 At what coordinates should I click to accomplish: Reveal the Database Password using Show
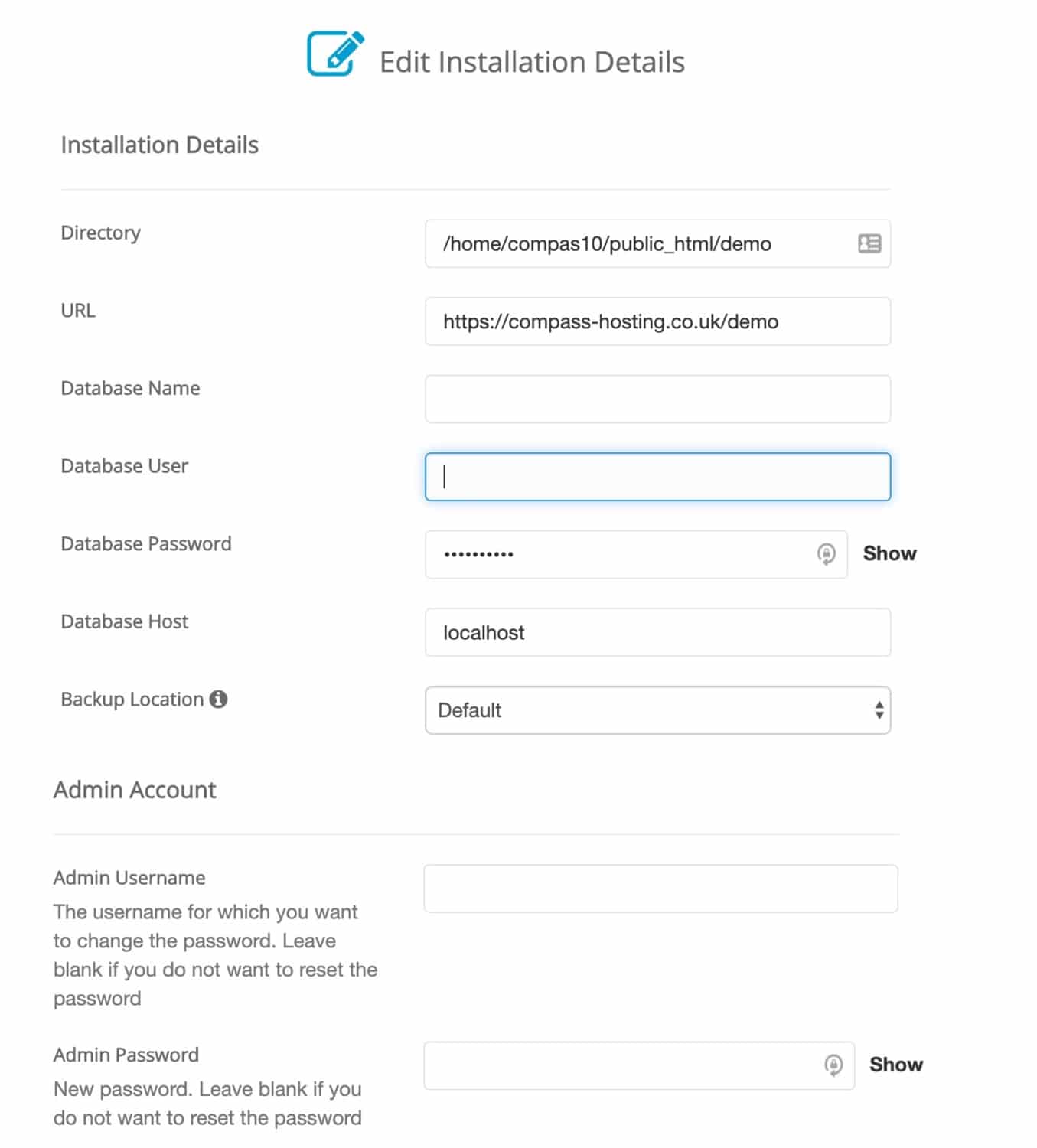(889, 553)
